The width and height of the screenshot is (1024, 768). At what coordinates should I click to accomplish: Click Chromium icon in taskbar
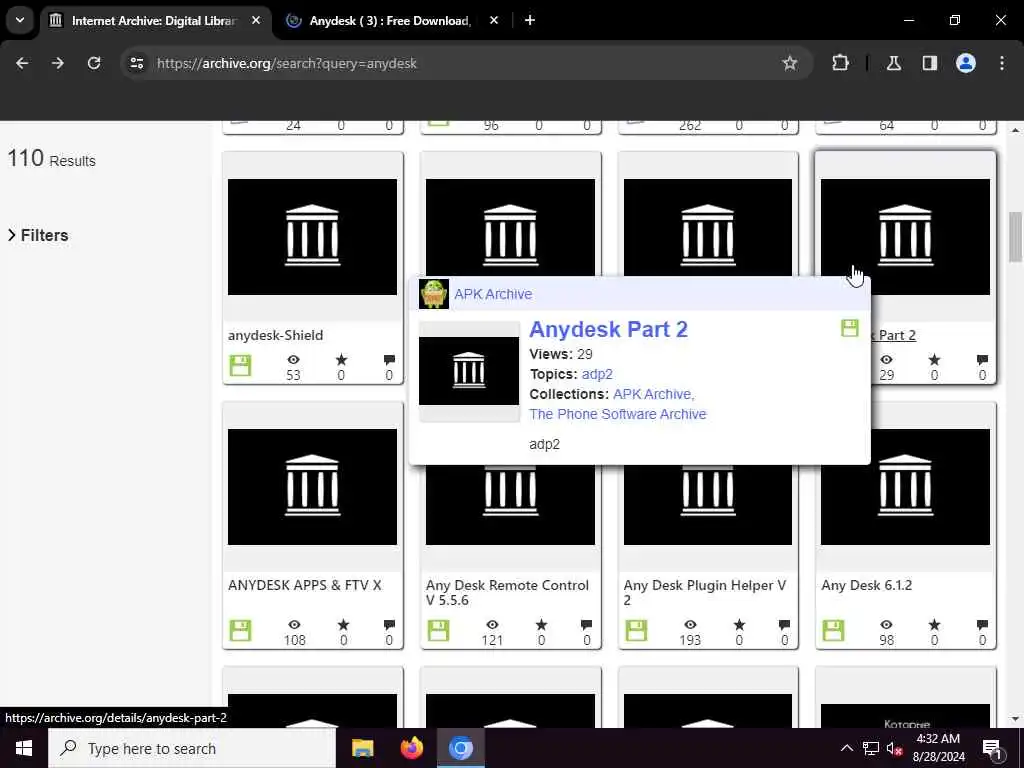(460, 748)
